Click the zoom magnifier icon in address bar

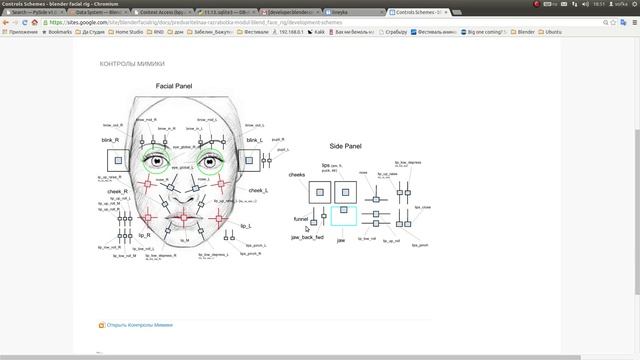click(x=606, y=22)
